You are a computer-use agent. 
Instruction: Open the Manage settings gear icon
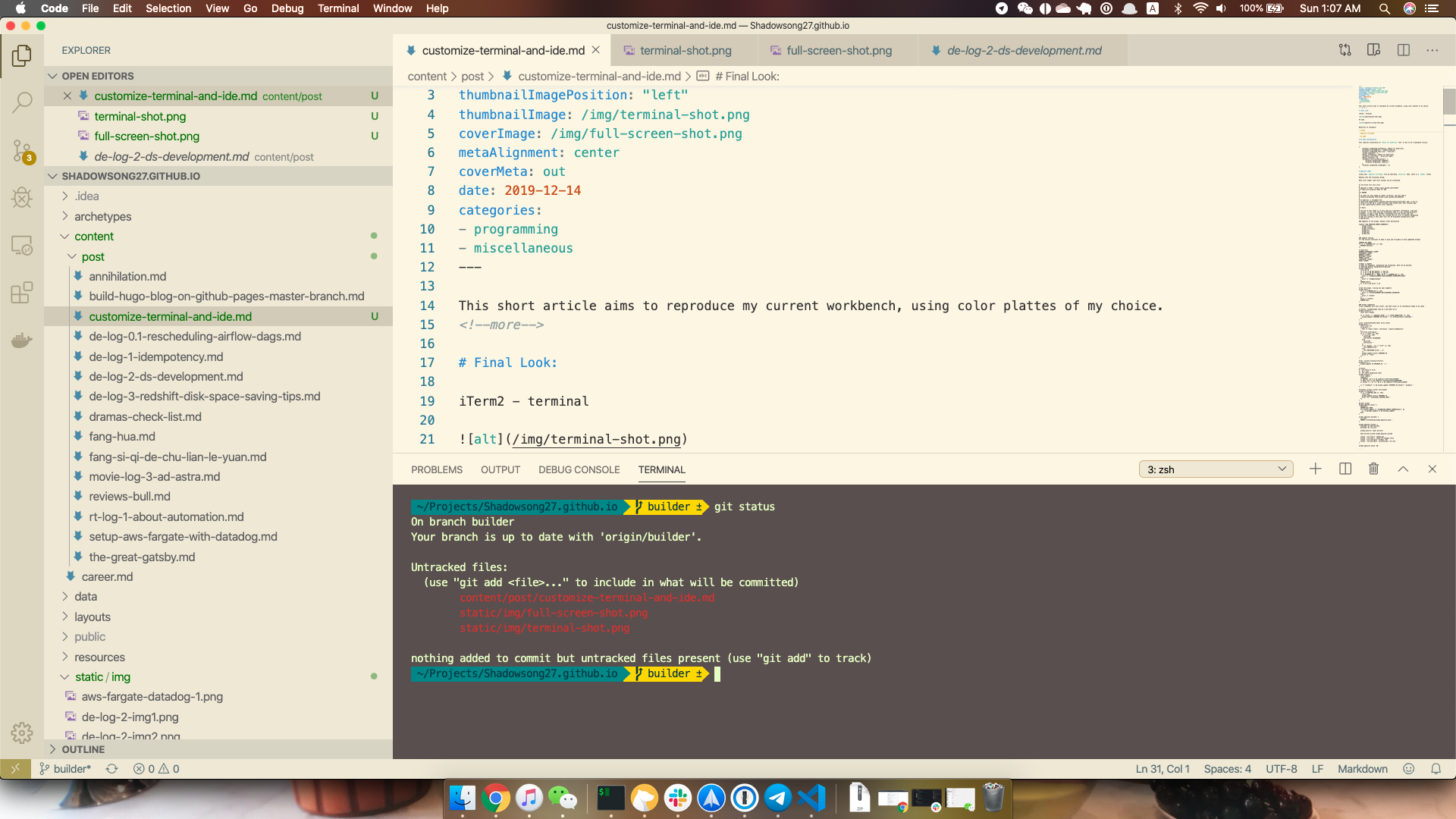[x=22, y=733]
